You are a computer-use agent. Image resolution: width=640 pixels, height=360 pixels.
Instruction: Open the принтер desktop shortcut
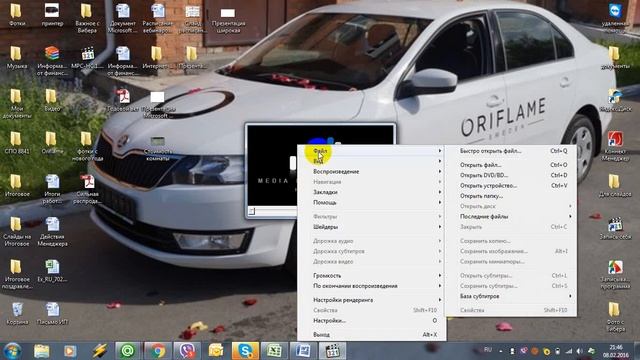pos(52,15)
